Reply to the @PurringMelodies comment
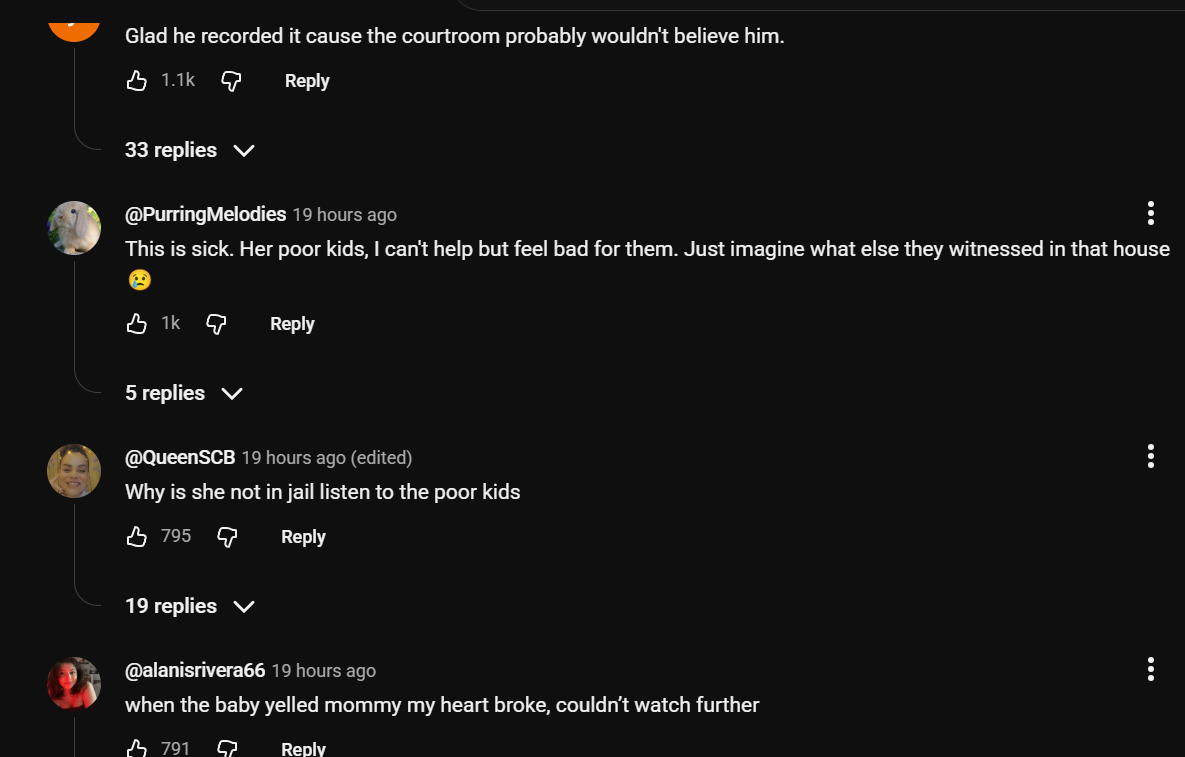This screenshot has height=757, width=1185. tap(292, 324)
